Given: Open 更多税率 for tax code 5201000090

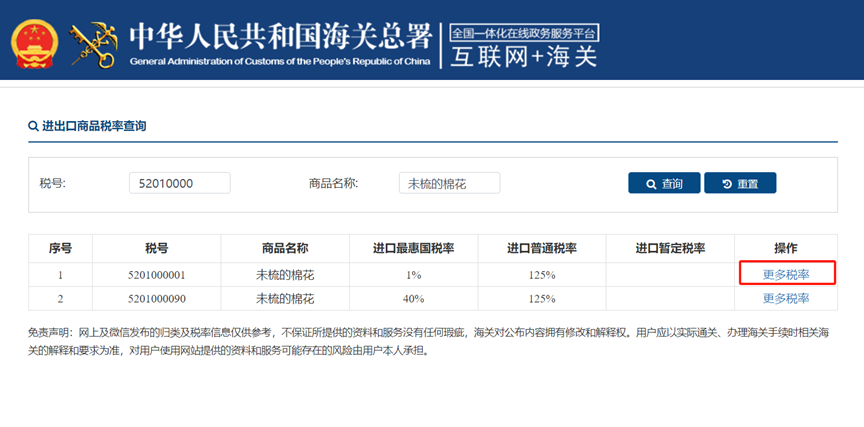Looking at the screenshot, I should [x=786, y=298].
